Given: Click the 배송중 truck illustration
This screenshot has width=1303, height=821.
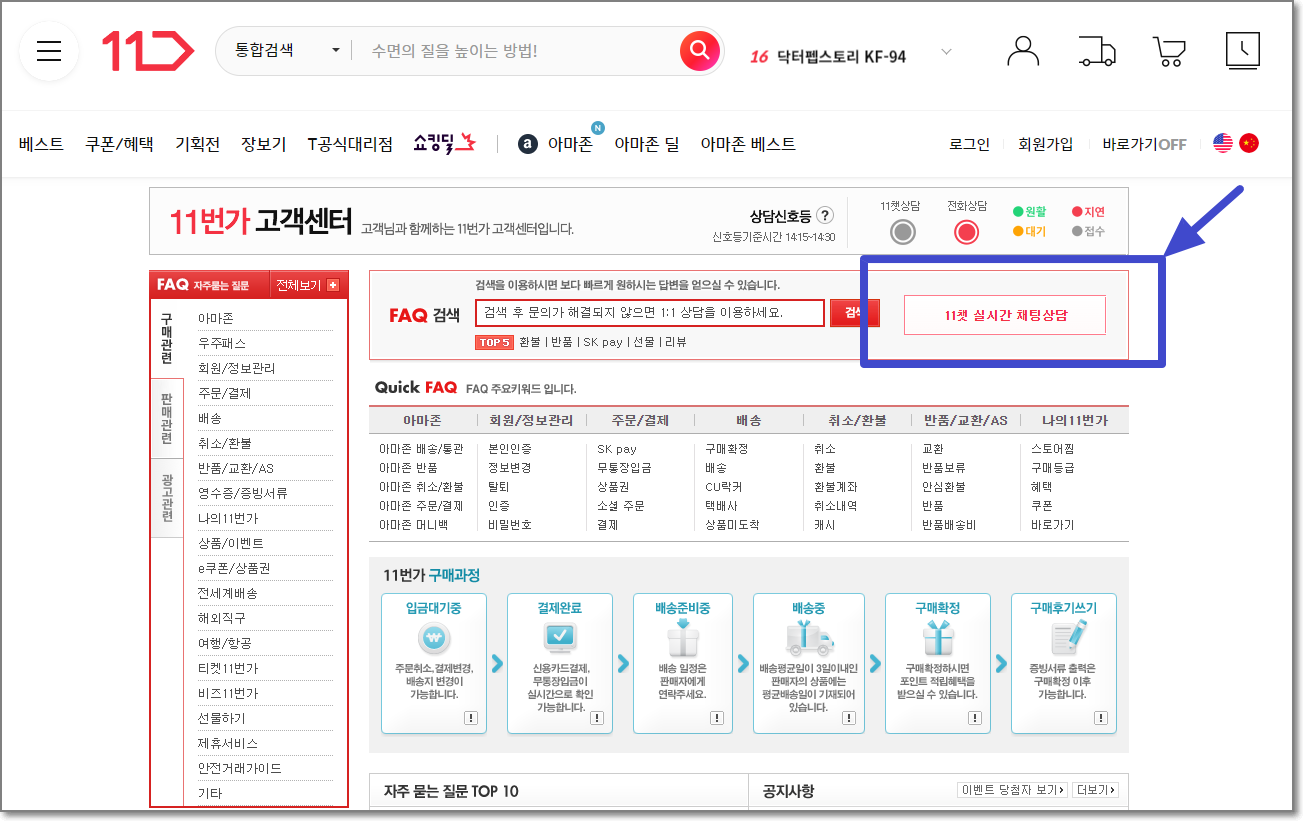Looking at the screenshot, I should tap(811, 637).
